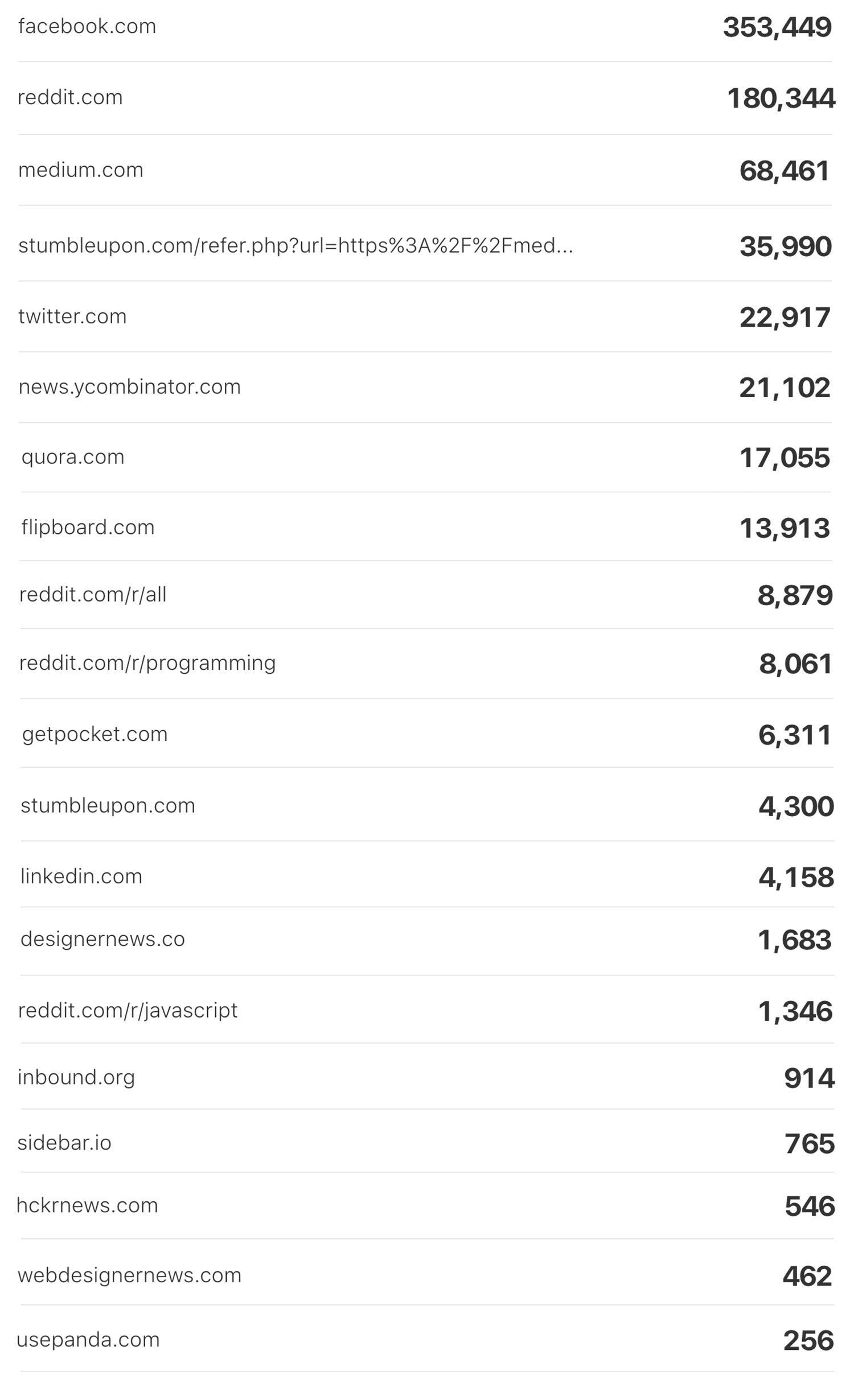The height and width of the screenshot is (1400, 854).
Task: Open hckrnews.com referrer row
Action: 427,1206
